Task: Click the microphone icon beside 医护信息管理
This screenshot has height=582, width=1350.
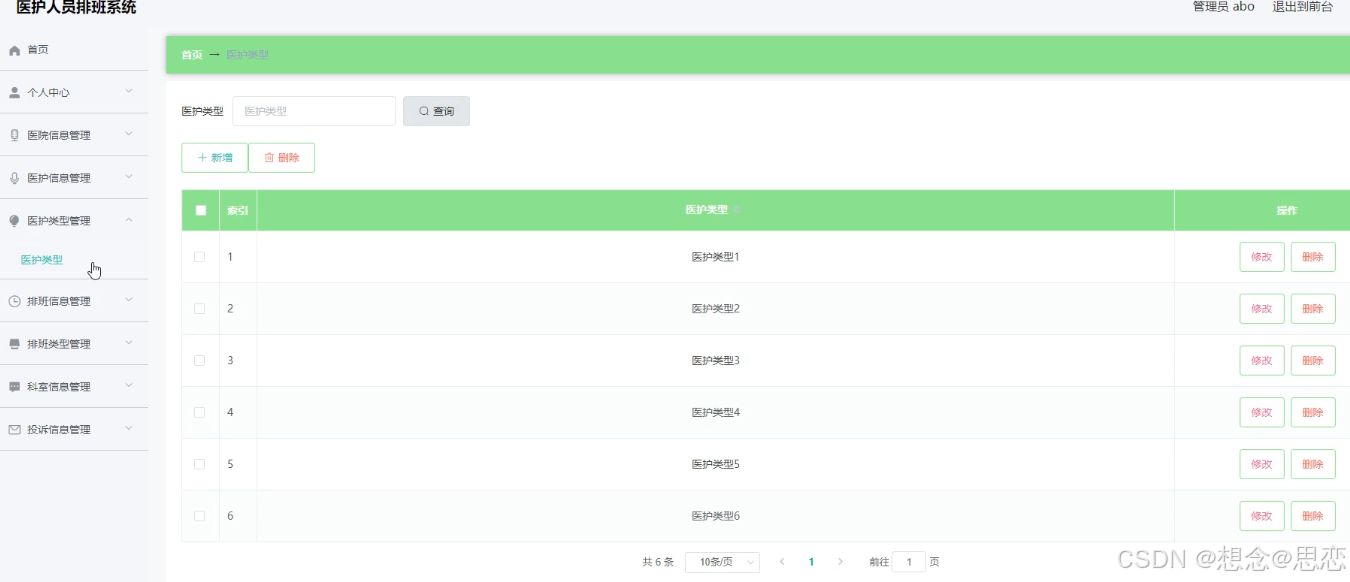Action: 15,178
